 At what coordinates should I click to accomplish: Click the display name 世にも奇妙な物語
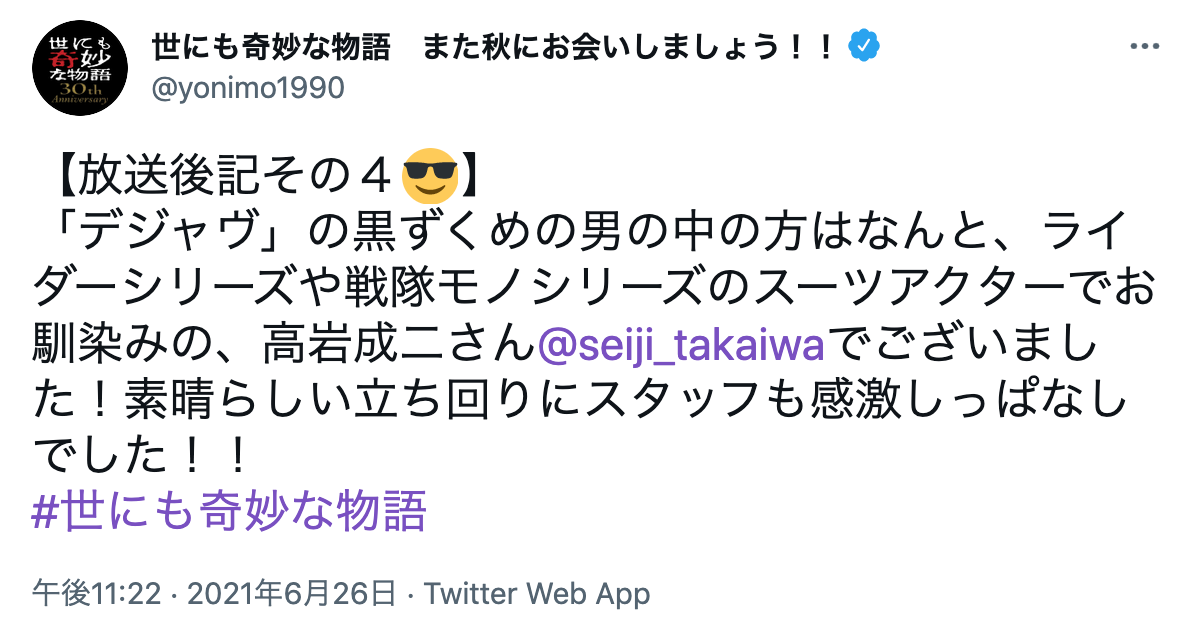coord(271,47)
